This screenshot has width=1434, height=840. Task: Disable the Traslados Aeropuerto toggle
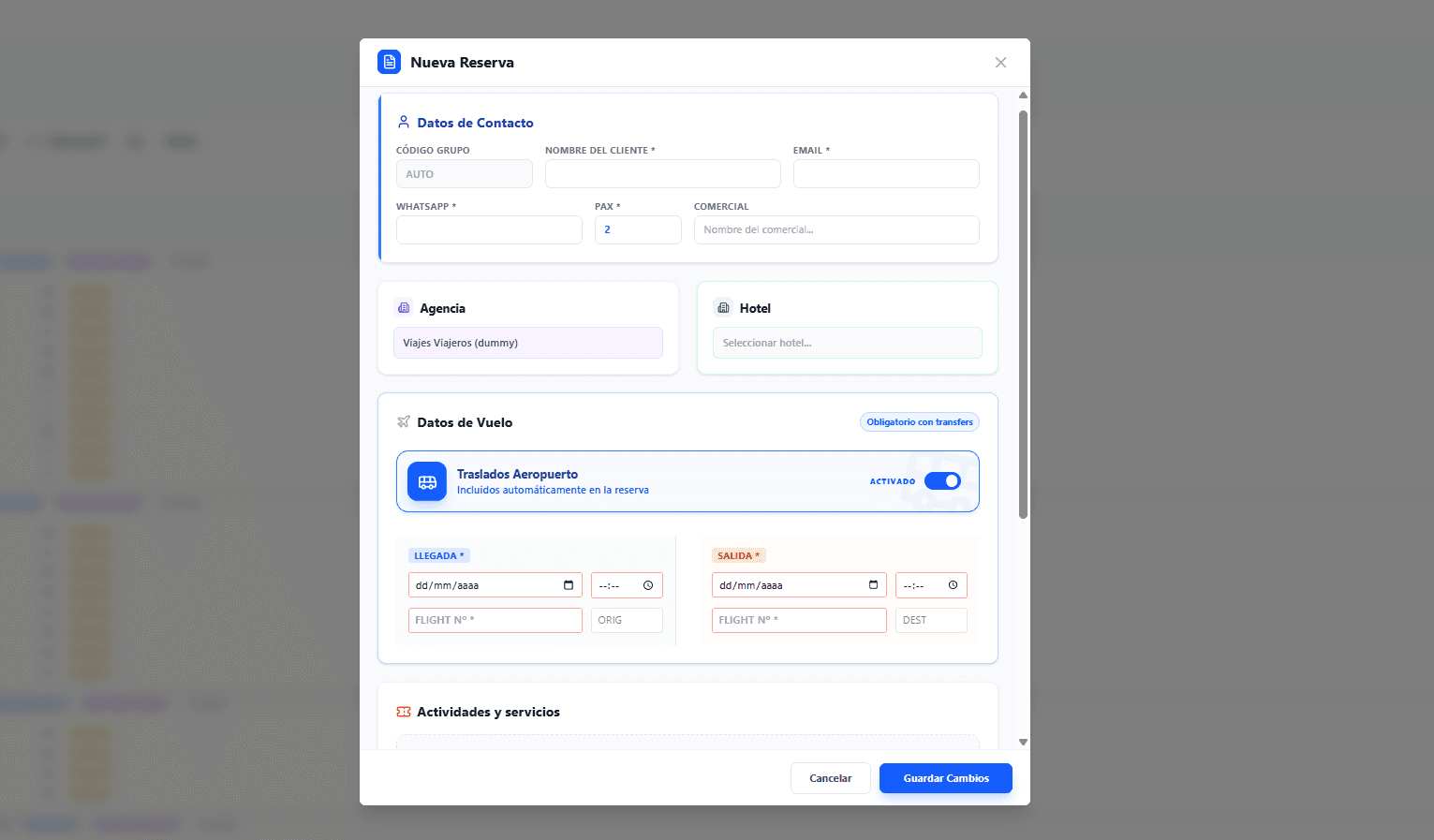(942, 481)
